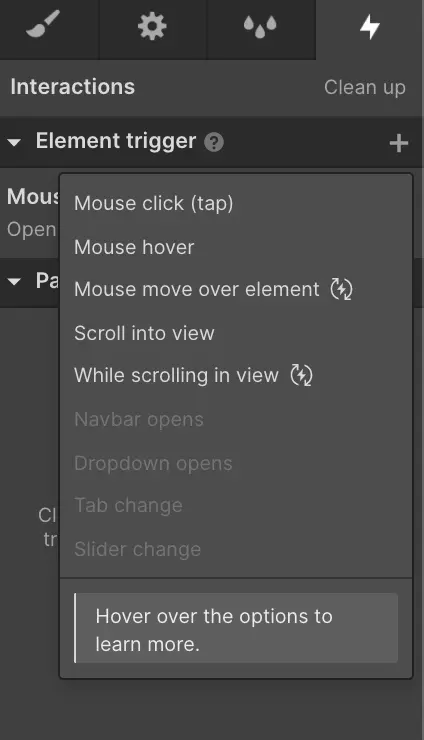Screen dimensions: 424x740
Task: Open the Style panel brush icon
Action: (43, 25)
